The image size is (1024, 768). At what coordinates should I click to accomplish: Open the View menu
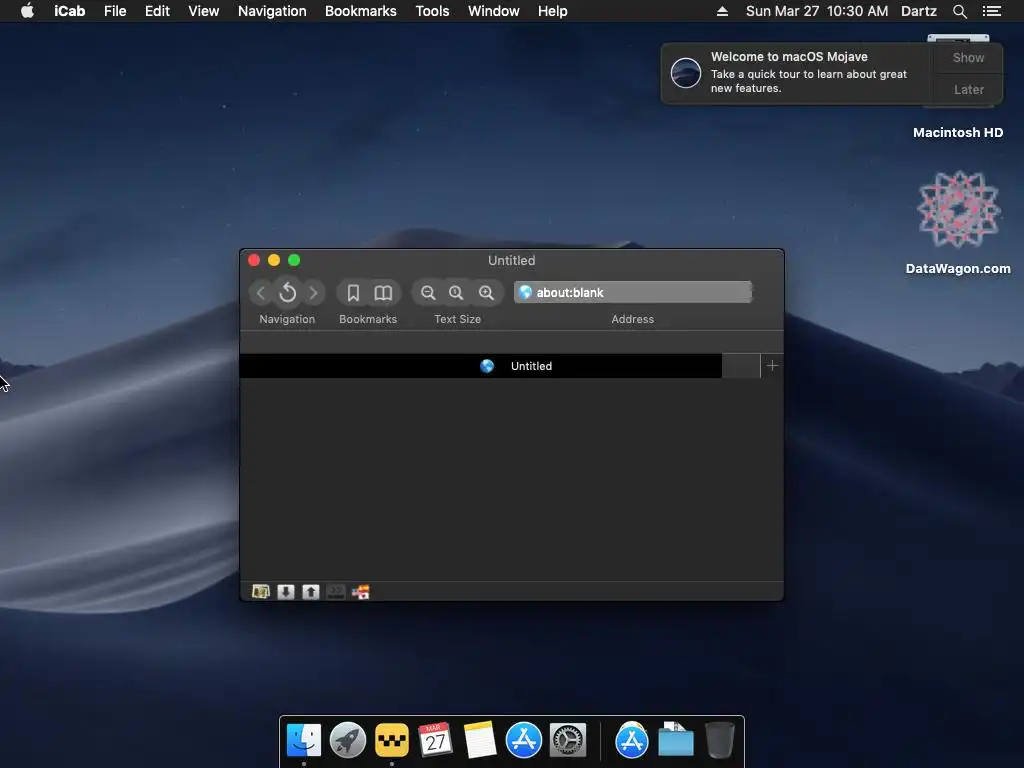tap(204, 11)
